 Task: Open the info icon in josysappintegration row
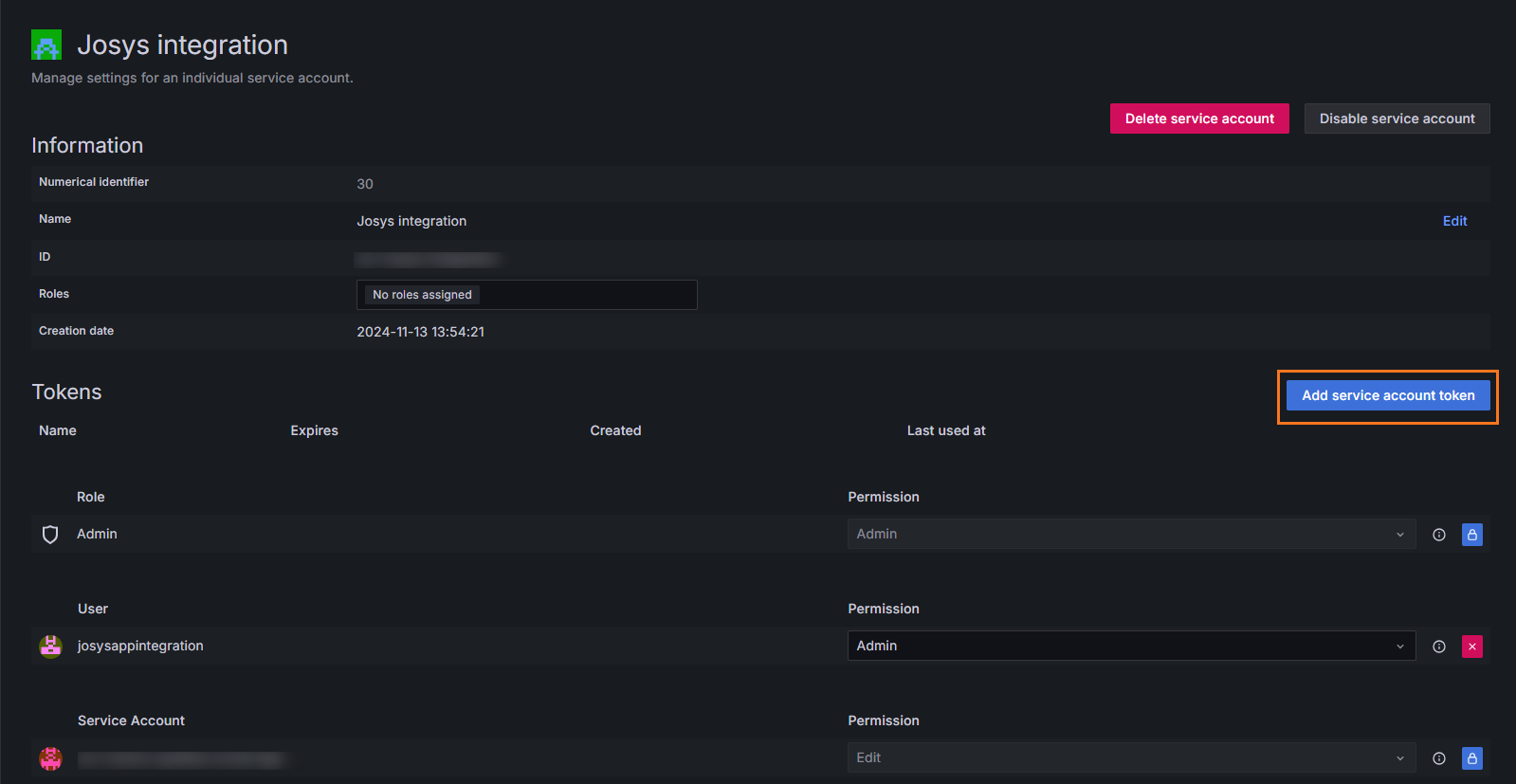[1439, 647]
